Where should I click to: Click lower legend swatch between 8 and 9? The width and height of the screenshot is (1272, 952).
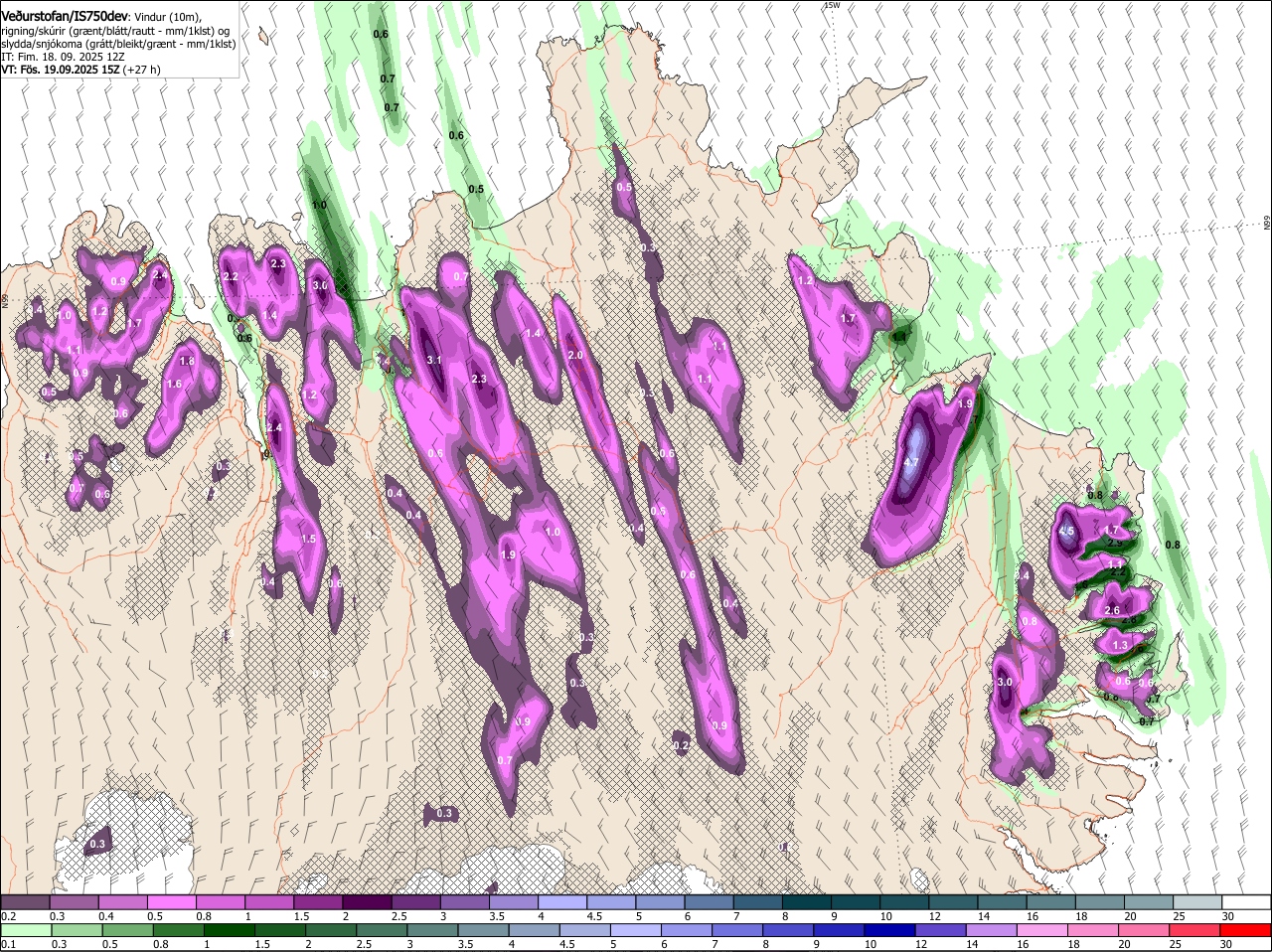[790, 930]
